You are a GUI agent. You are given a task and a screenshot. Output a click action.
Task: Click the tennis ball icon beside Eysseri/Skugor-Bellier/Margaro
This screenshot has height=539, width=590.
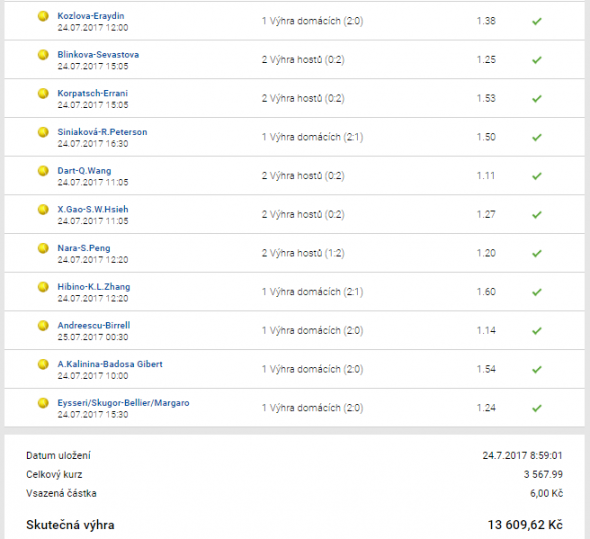pyautogui.click(x=43, y=403)
